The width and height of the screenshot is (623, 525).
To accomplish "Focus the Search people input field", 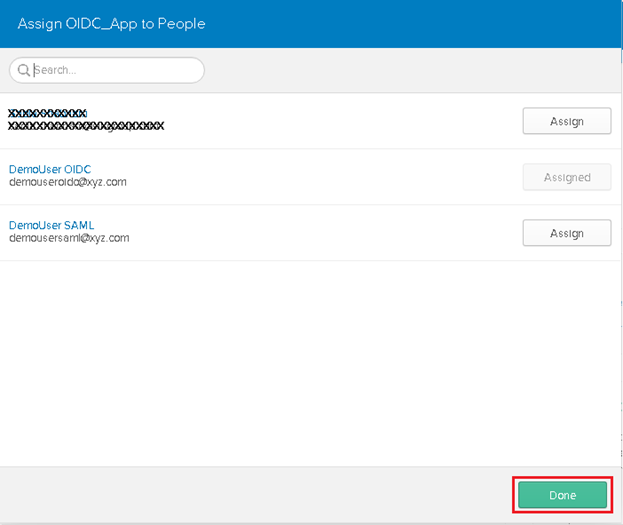I will [x=115, y=70].
